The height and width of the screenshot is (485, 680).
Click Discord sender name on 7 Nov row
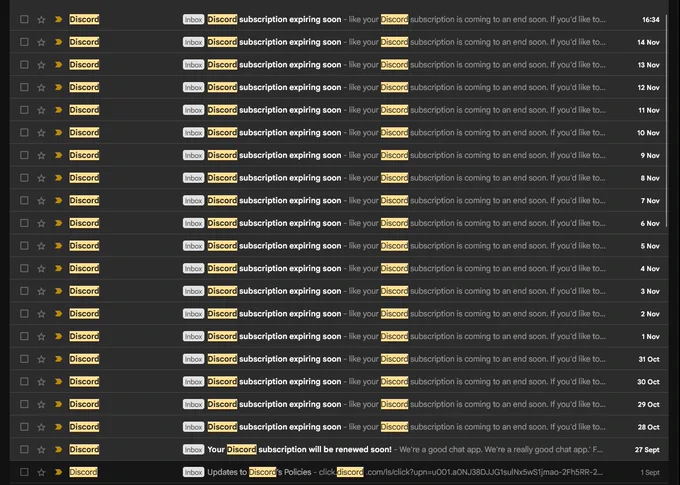pyautogui.click(x=84, y=200)
